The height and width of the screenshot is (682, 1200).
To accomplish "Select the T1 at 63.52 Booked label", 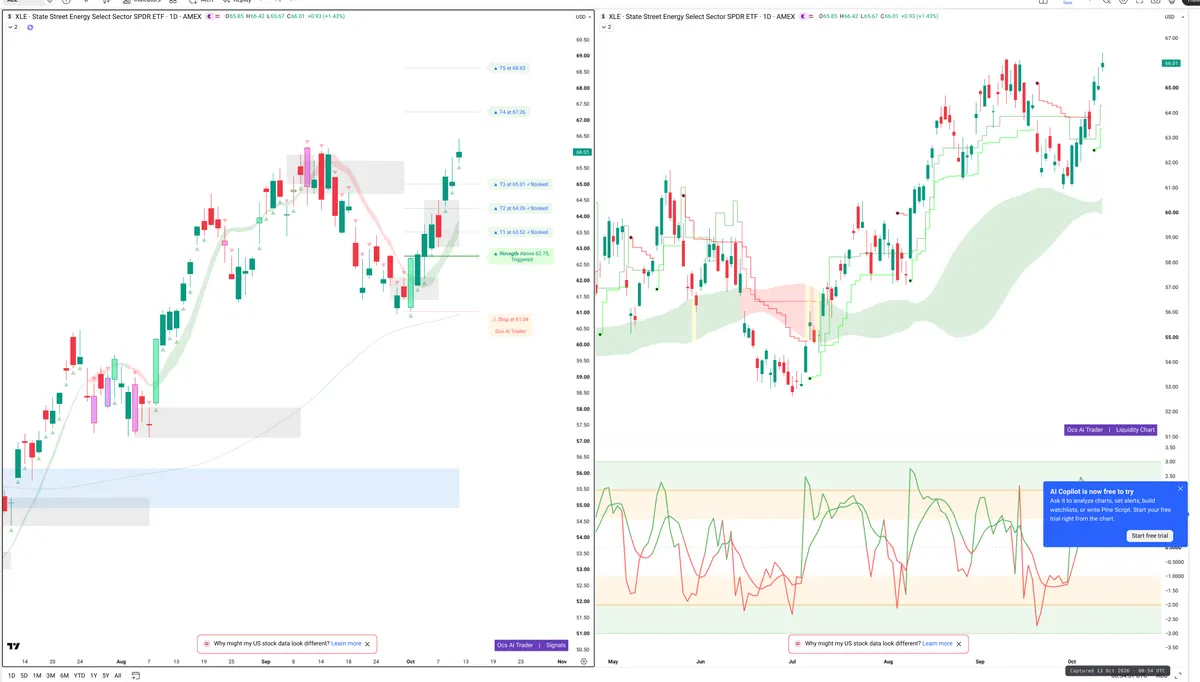I will (x=521, y=232).
